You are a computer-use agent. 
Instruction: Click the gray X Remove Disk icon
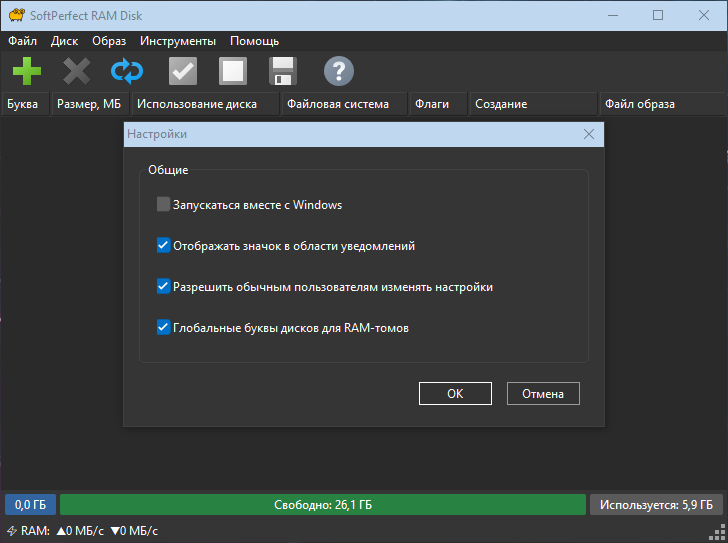click(x=77, y=71)
